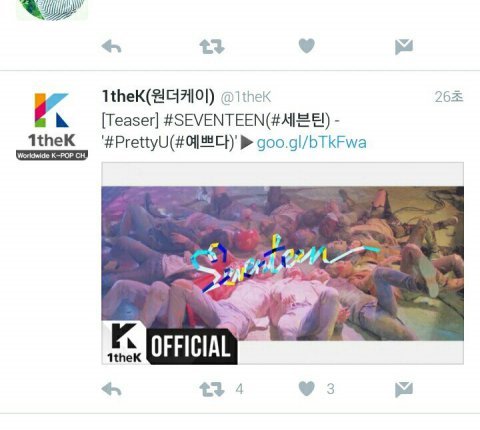Retweet the 1theK Seventeen teaser tweet

click(212, 389)
